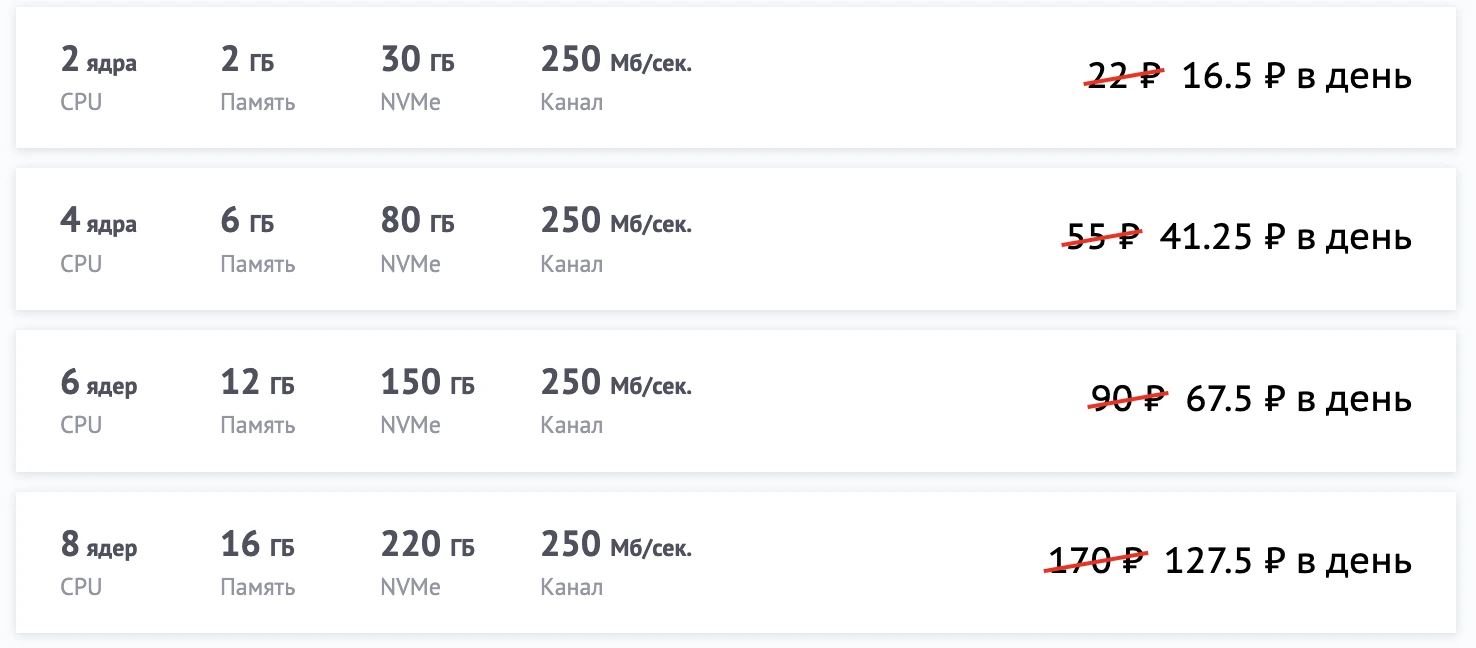Image resolution: width=1476 pixels, height=648 pixels.
Task: Click the 30 ГБ NVMe storage value
Action: pos(417,62)
